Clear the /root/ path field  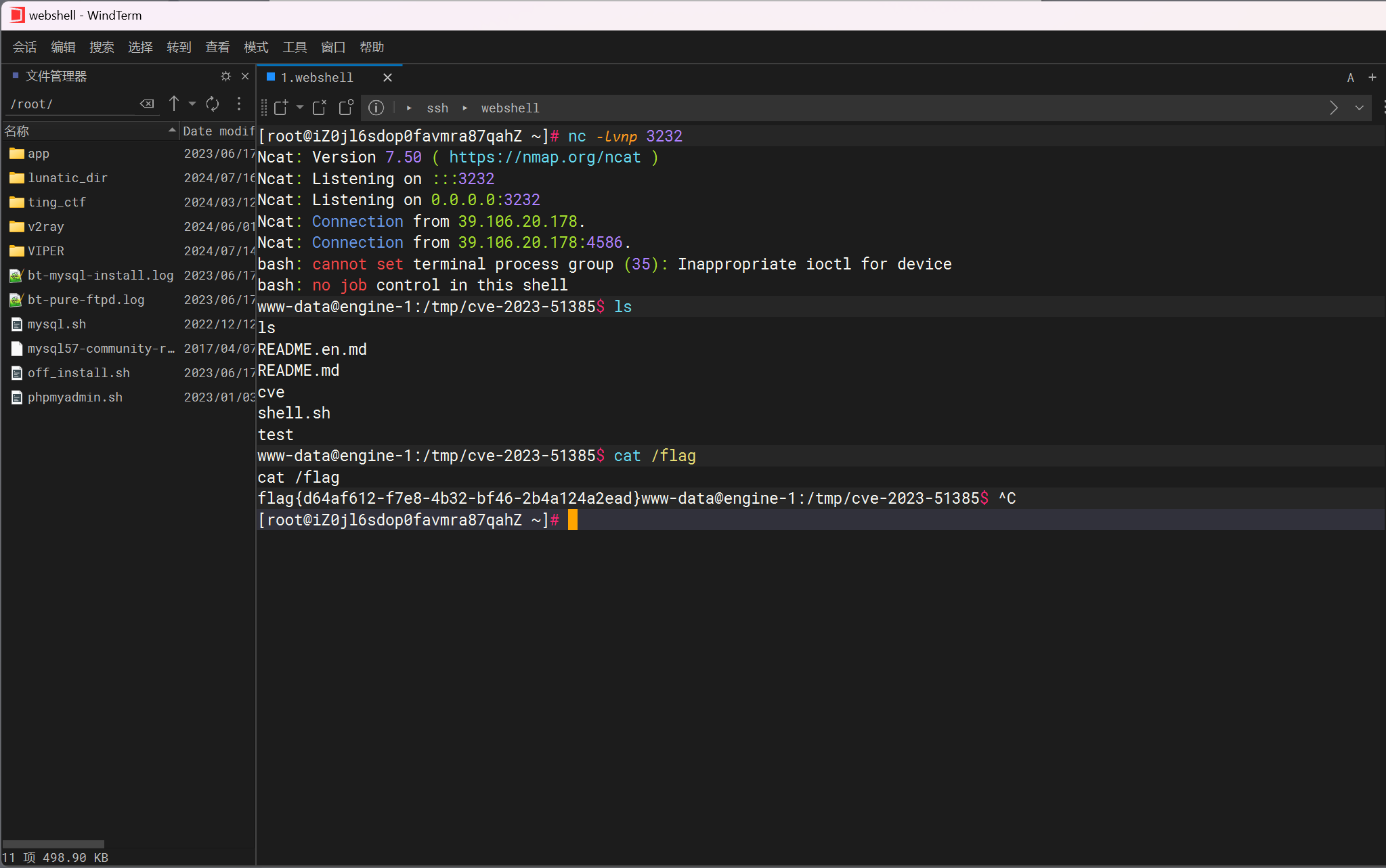tap(147, 104)
